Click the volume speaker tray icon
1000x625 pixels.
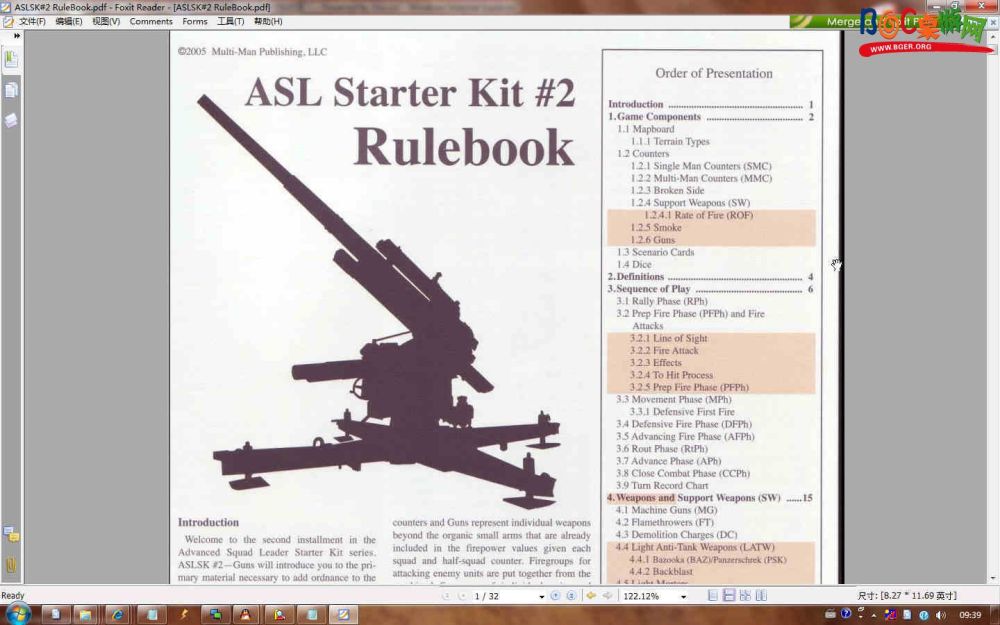coord(940,615)
